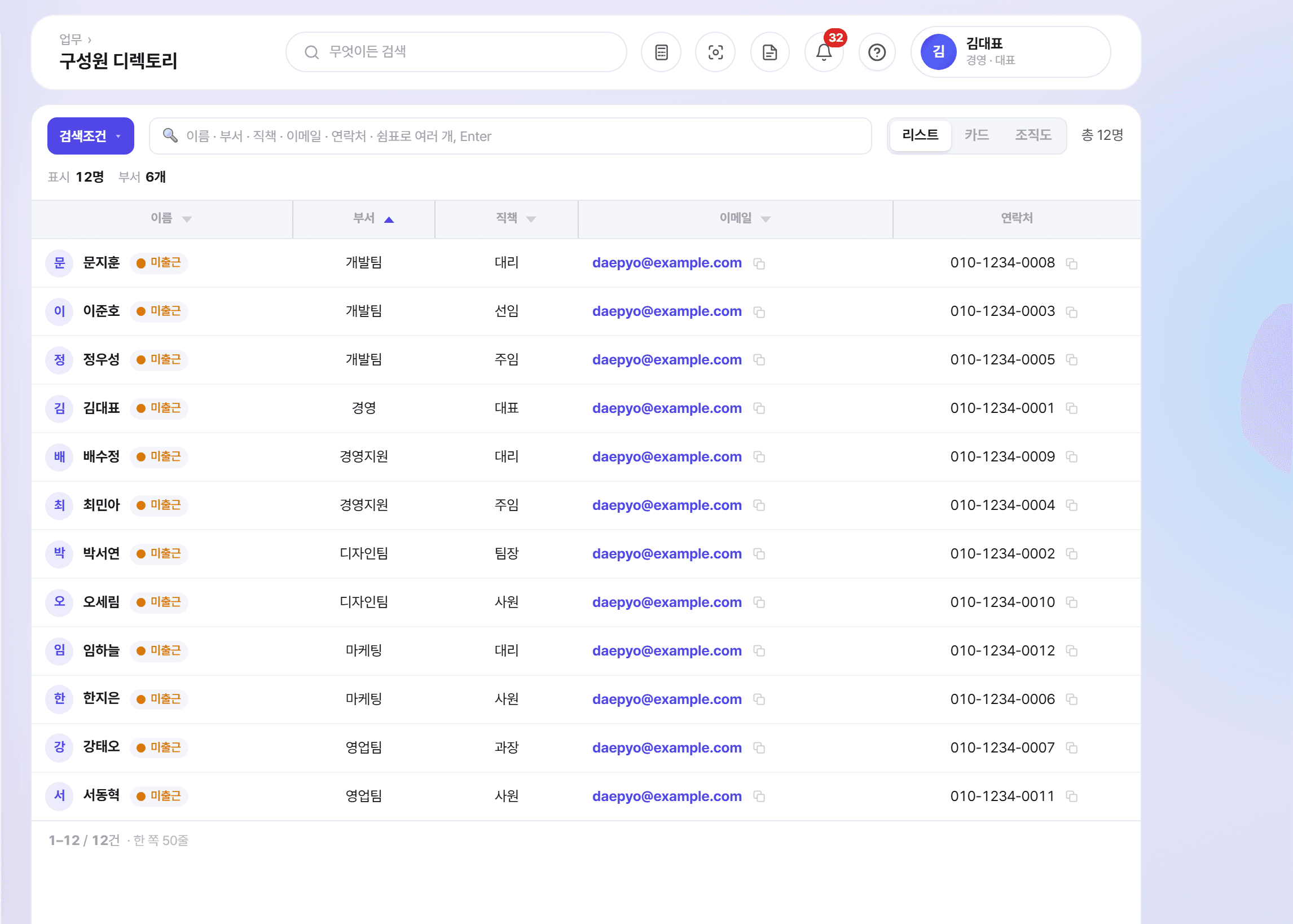Open the 검색조건 dropdown
This screenshot has height=924, width=1293.
point(90,136)
